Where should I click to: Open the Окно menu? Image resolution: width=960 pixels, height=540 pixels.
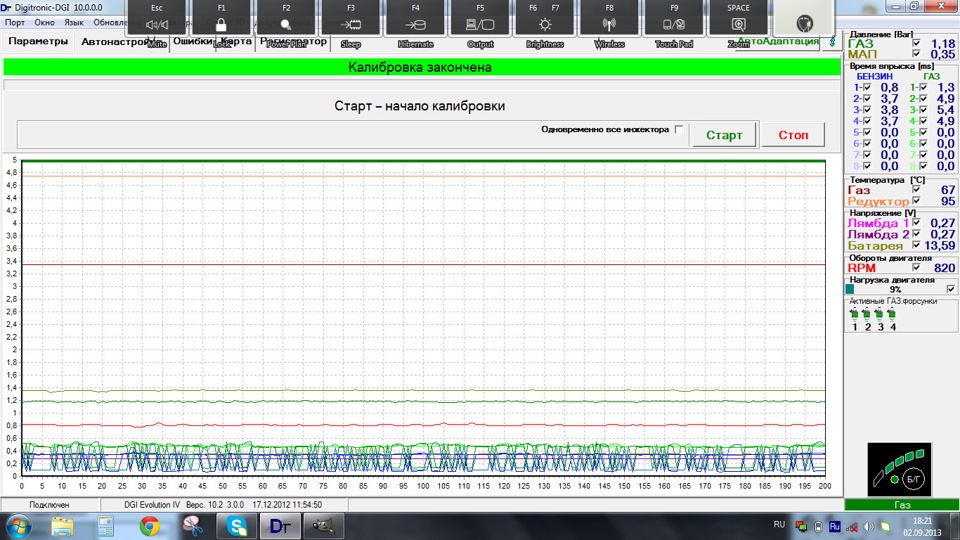pos(44,22)
